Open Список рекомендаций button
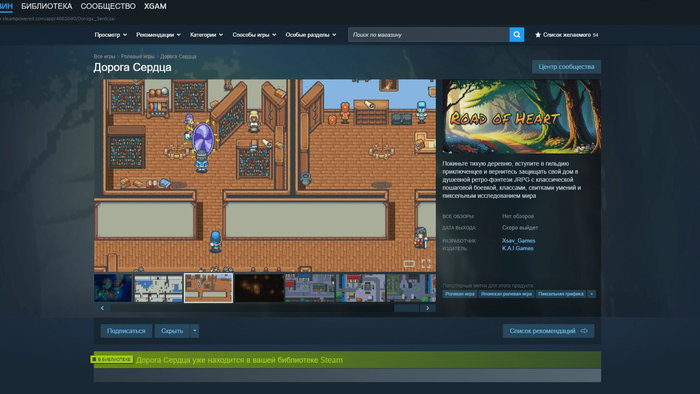The image size is (700, 394). tap(548, 331)
